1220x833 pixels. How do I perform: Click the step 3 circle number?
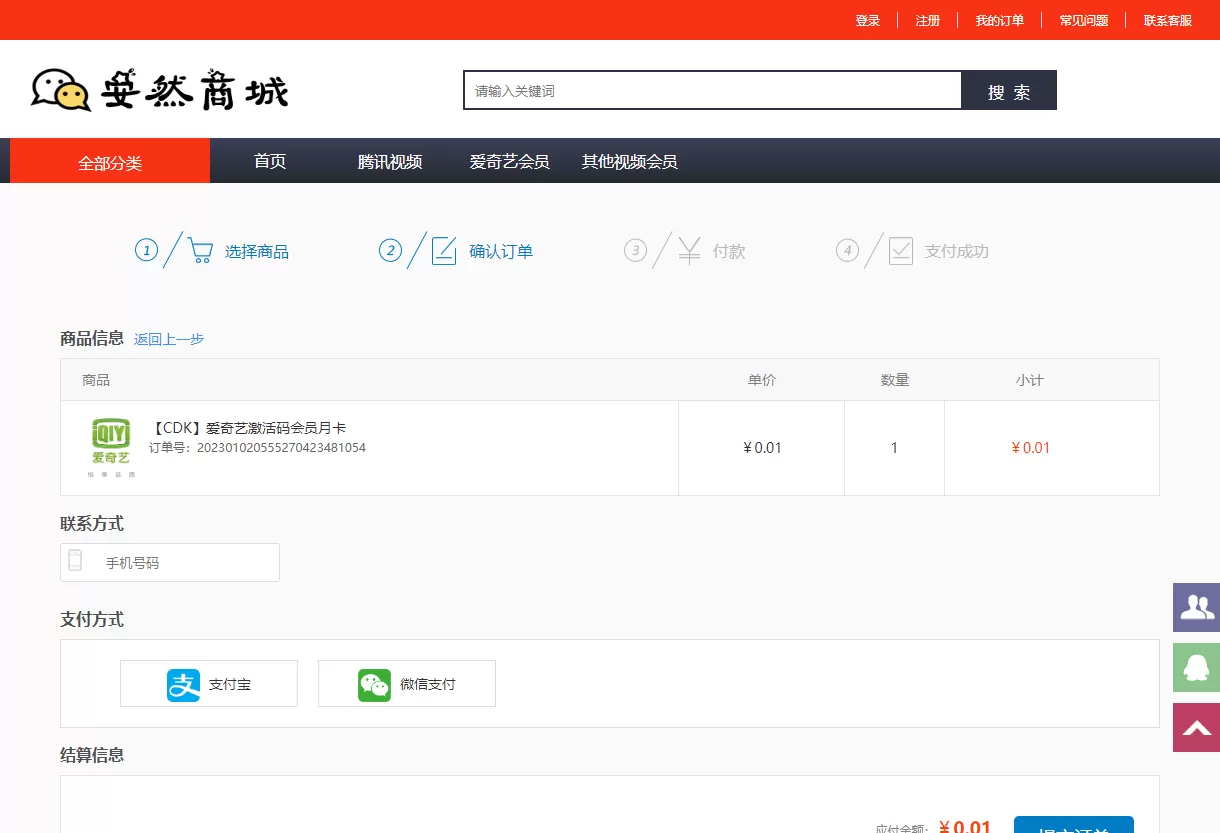(635, 250)
